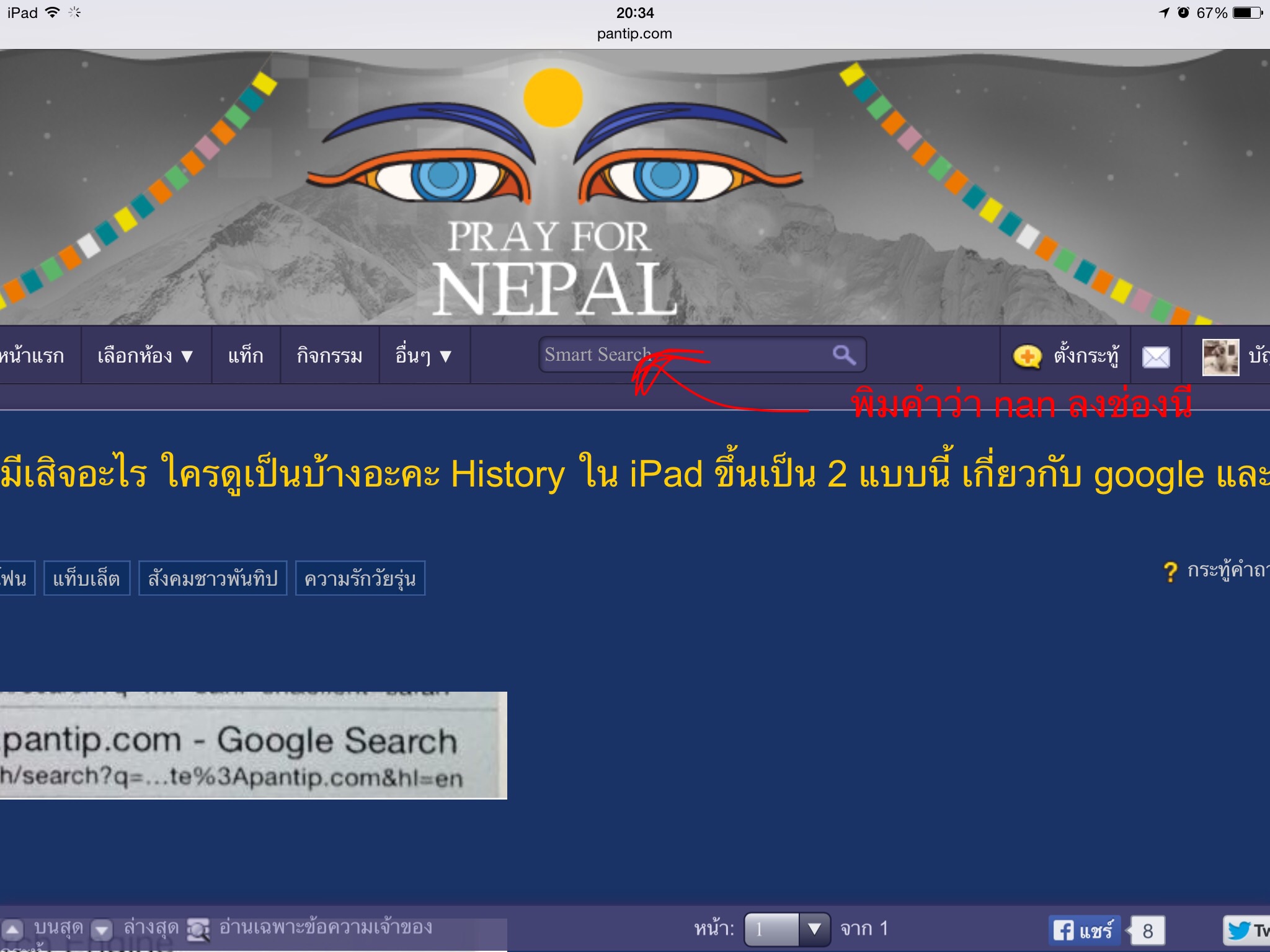
Task: Click the ตั้งกระทู้ new topic button
Action: 1065,356
